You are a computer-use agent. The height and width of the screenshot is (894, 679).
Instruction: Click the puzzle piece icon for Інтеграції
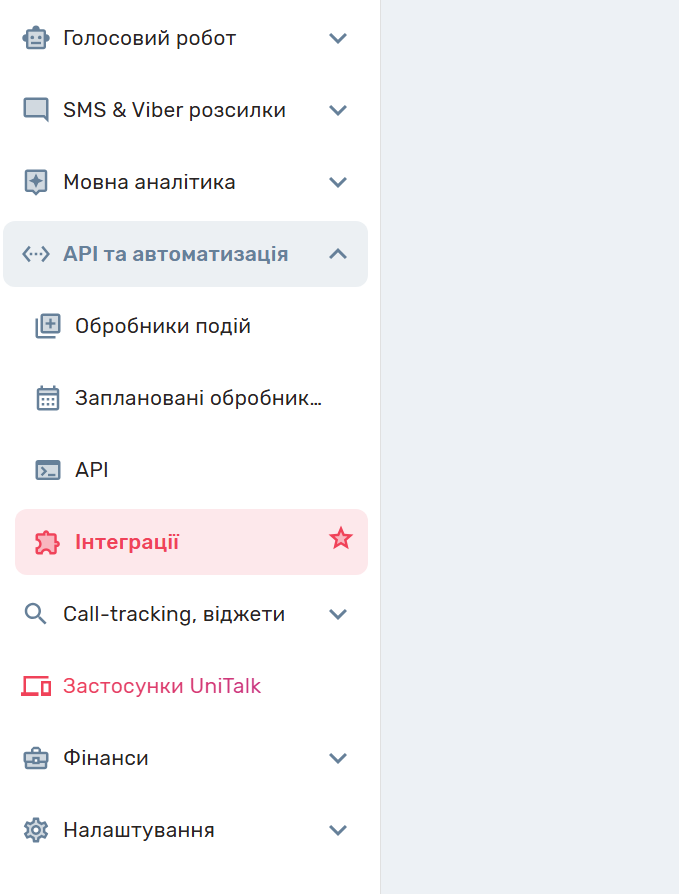tap(48, 543)
